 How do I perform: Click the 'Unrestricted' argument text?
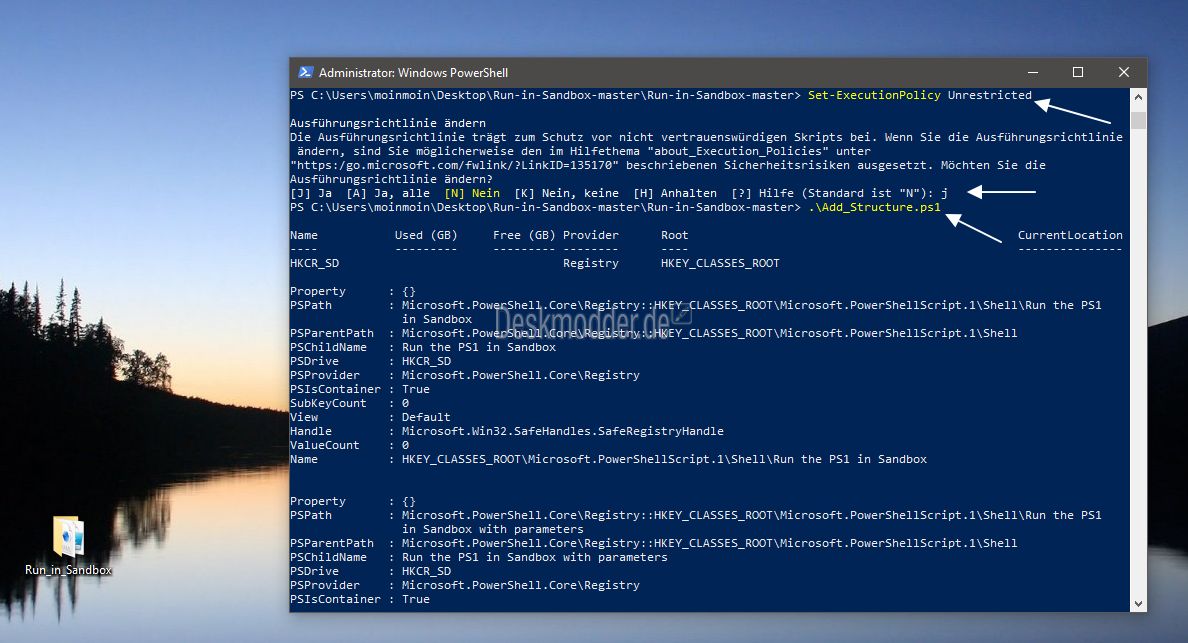989,95
